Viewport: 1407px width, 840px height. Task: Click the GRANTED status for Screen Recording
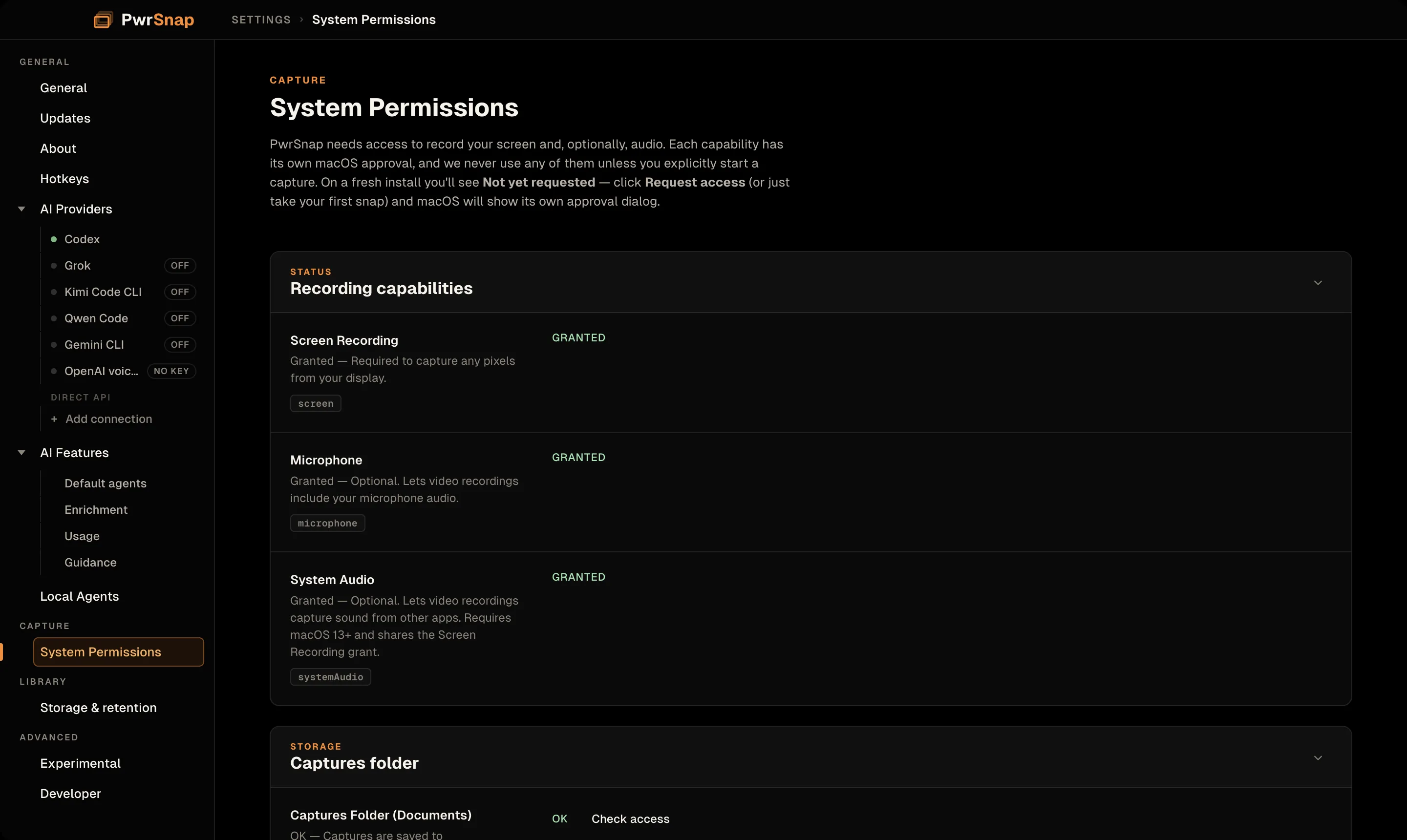point(578,338)
